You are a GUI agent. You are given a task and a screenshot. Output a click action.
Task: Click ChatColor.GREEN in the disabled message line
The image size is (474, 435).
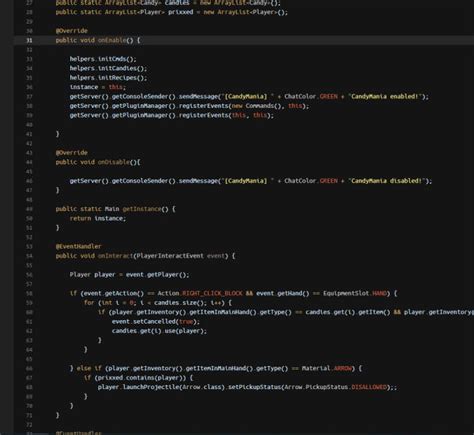pyautogui.click(x=311, y=181)
